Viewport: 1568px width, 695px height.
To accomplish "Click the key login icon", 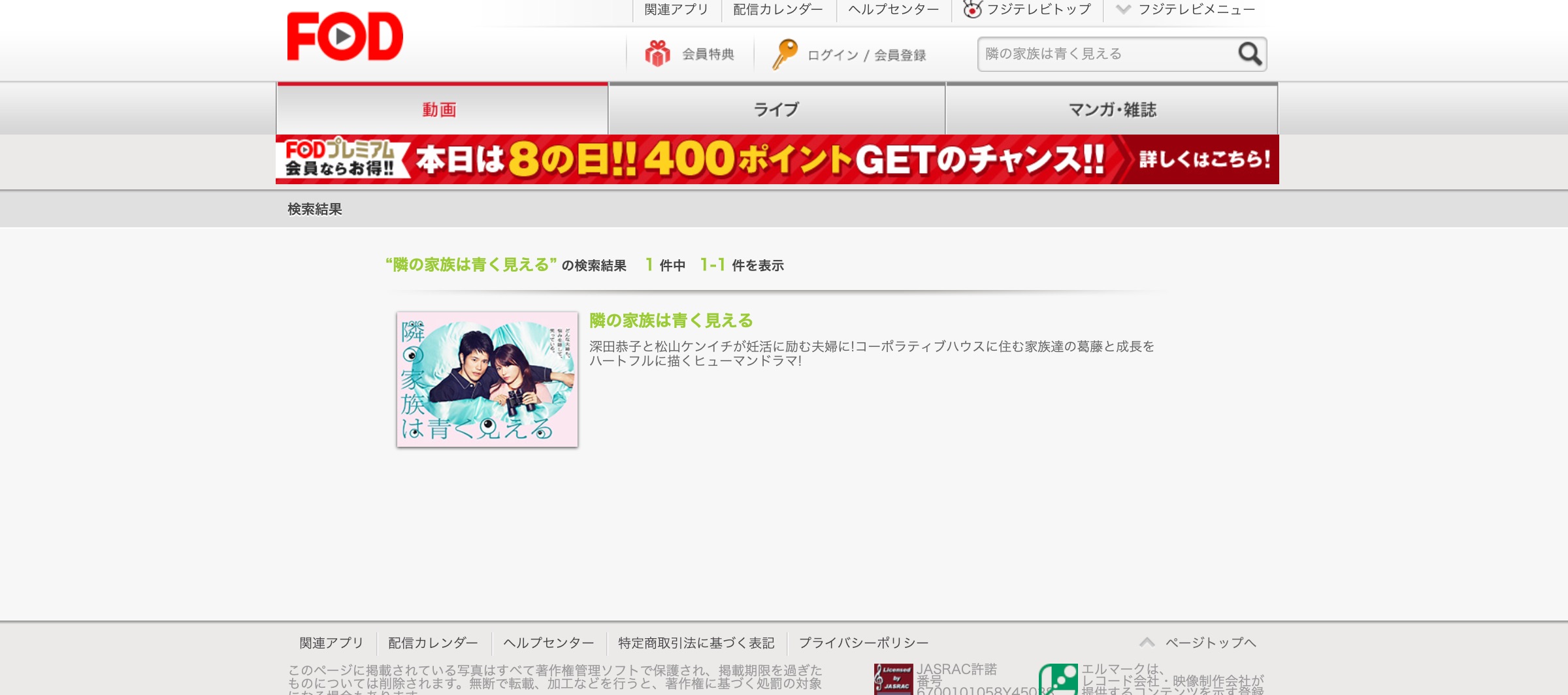I will coord(784,54).
